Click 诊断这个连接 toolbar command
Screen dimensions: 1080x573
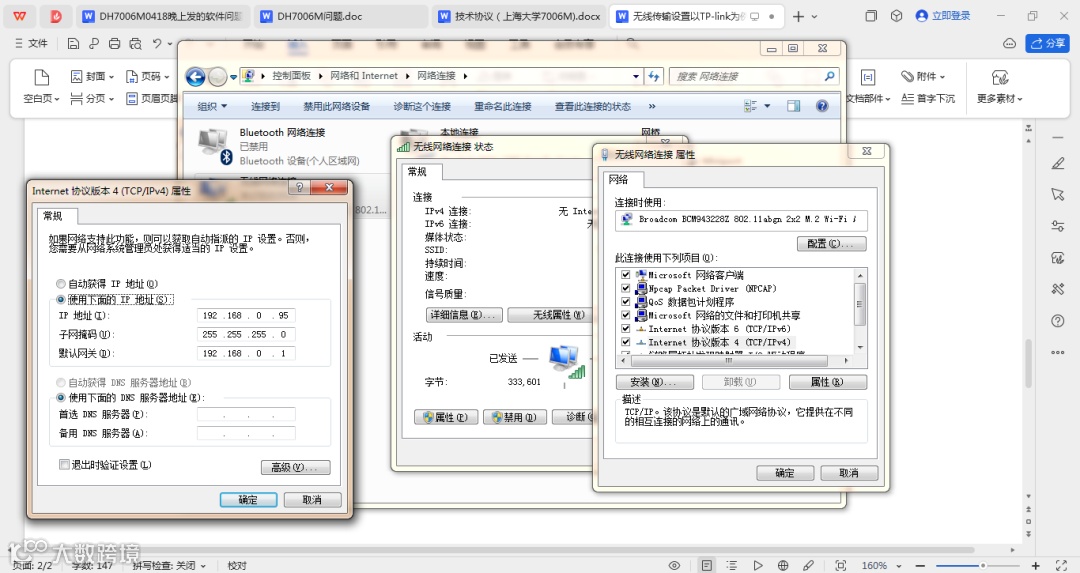[422, 106]
